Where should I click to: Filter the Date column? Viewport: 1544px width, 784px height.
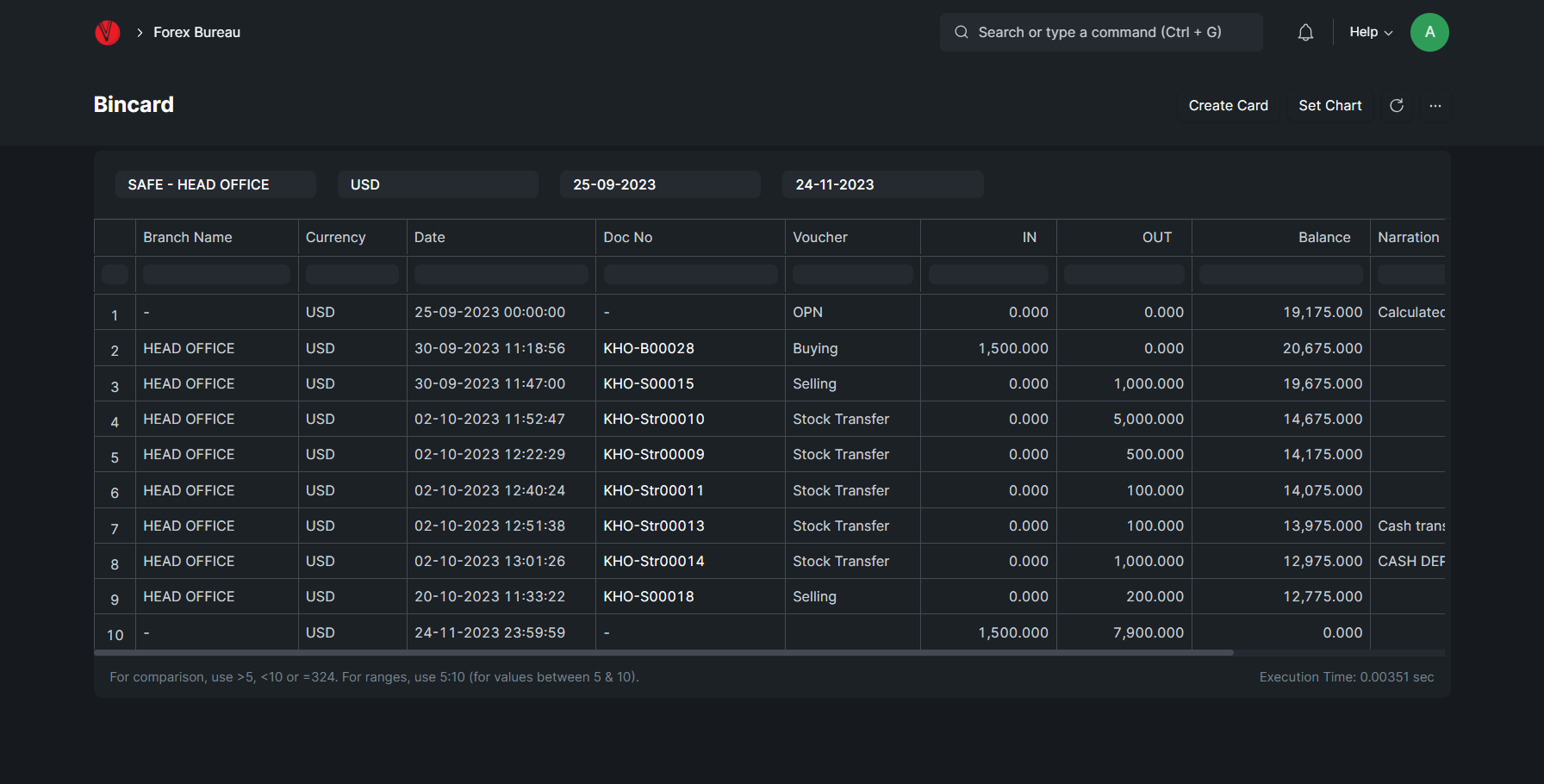[501, 275]
